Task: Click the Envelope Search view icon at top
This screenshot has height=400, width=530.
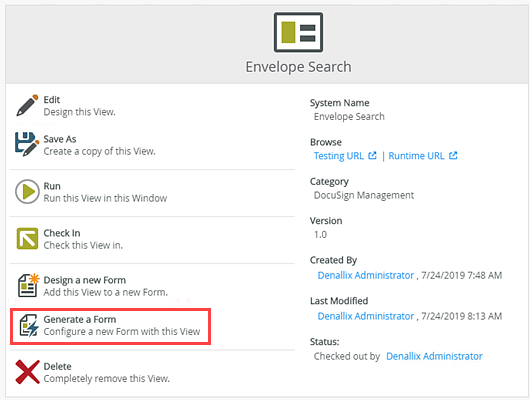Action: [x=298, y=32]
